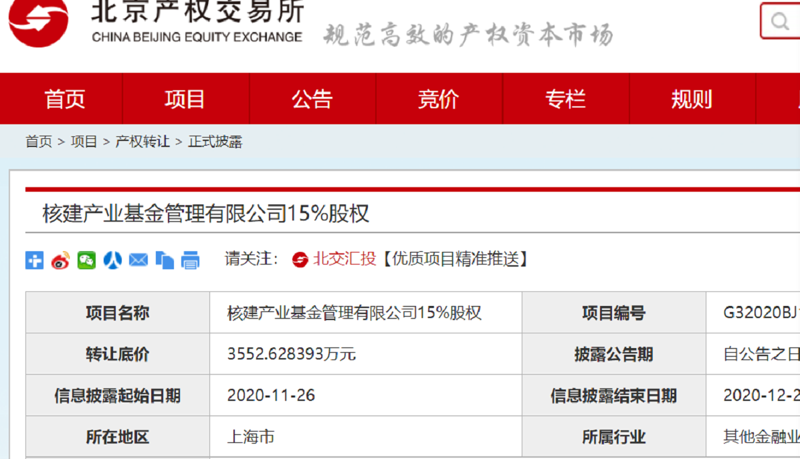Click the search magnifier icon
This screenshot has height=459, width=800.
(x=780, y=21)
